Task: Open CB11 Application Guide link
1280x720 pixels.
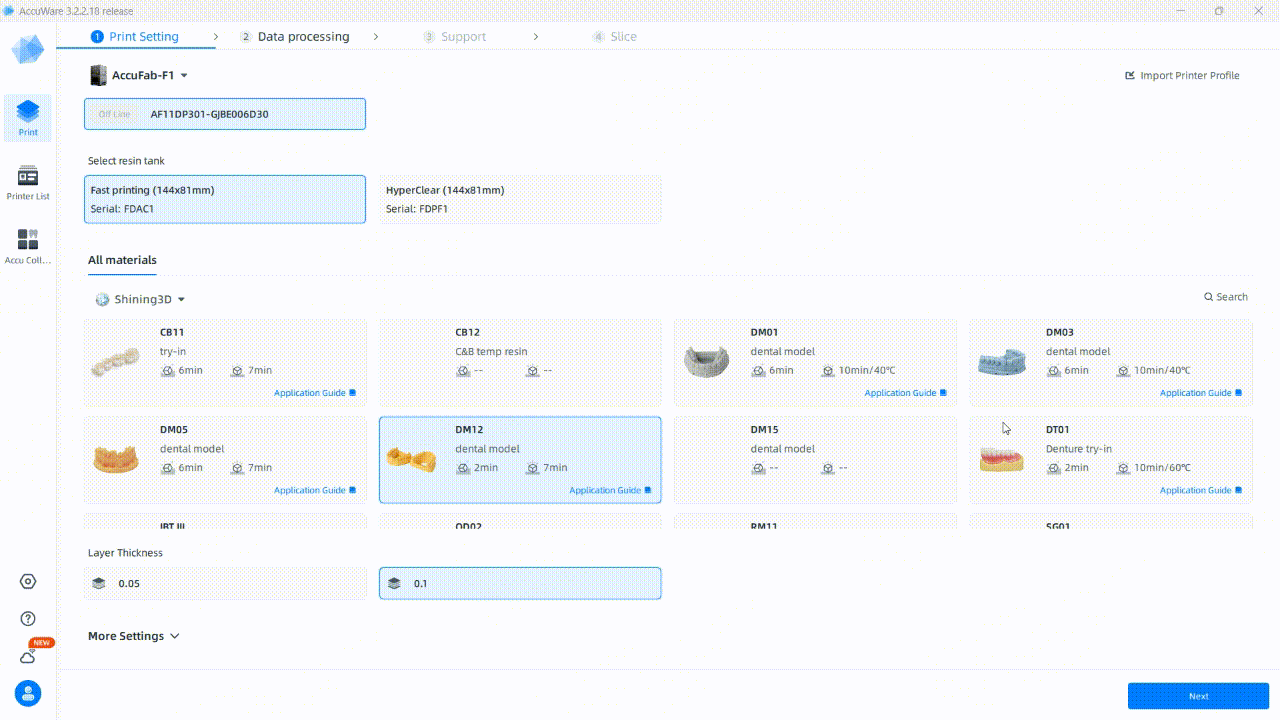Action: coord(314,393)
